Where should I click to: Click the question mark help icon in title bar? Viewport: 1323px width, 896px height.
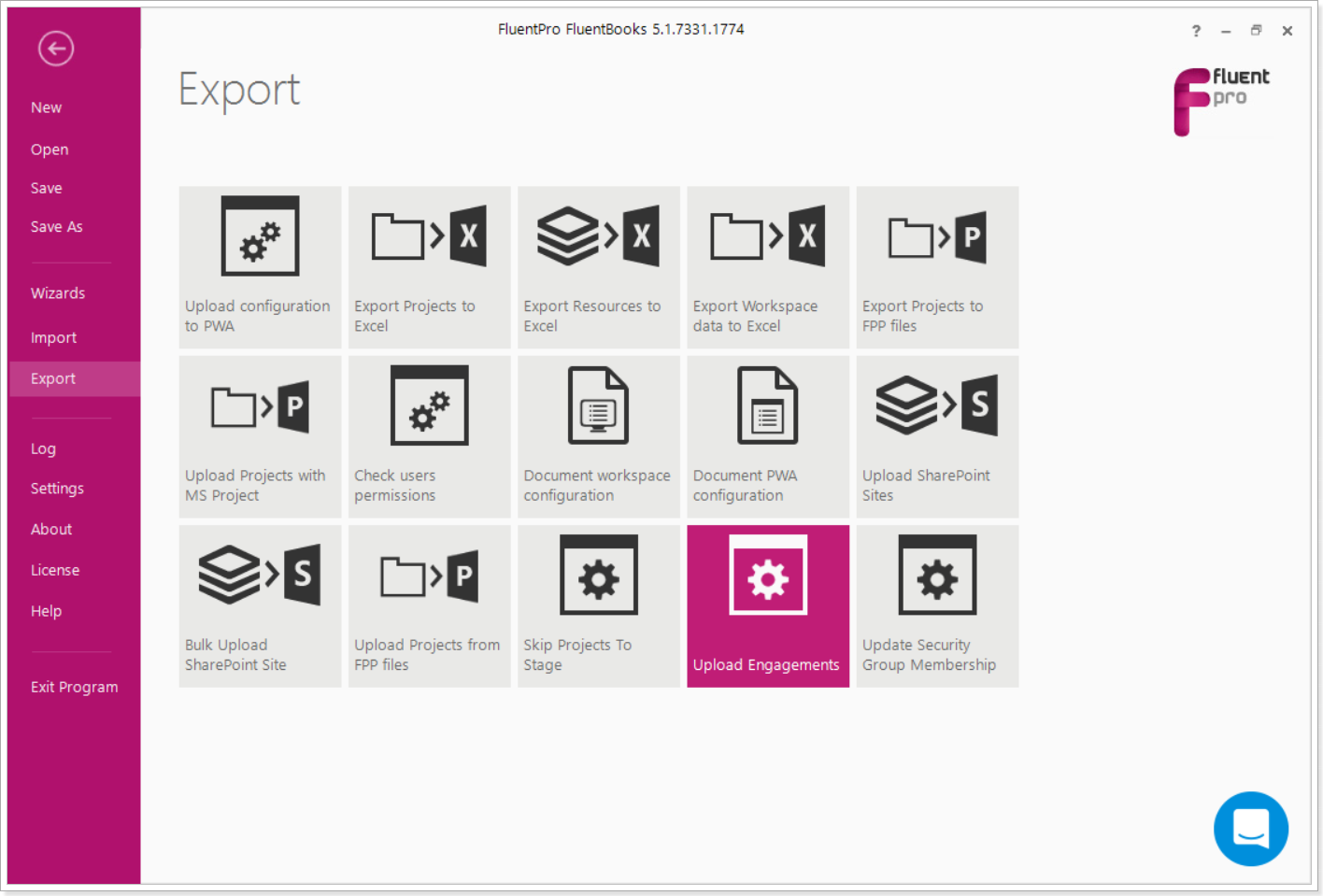[1196, 31]
